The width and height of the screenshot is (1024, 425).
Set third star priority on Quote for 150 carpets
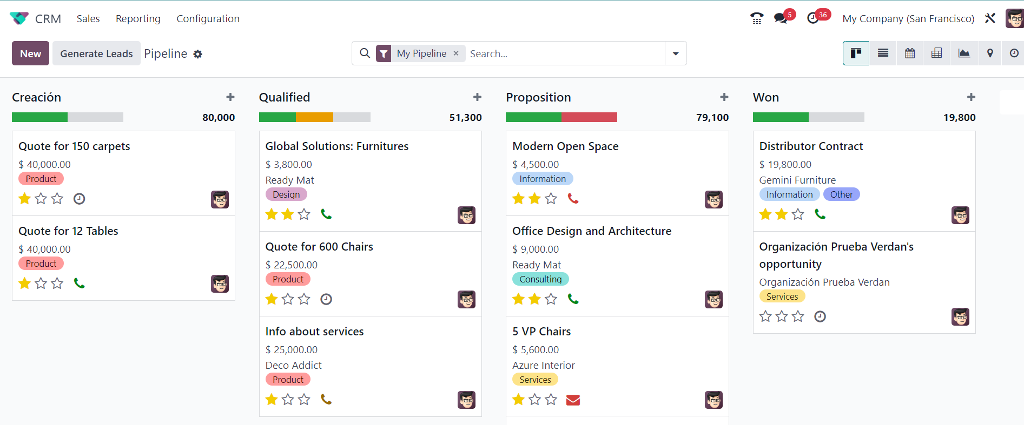pos(57,198)
